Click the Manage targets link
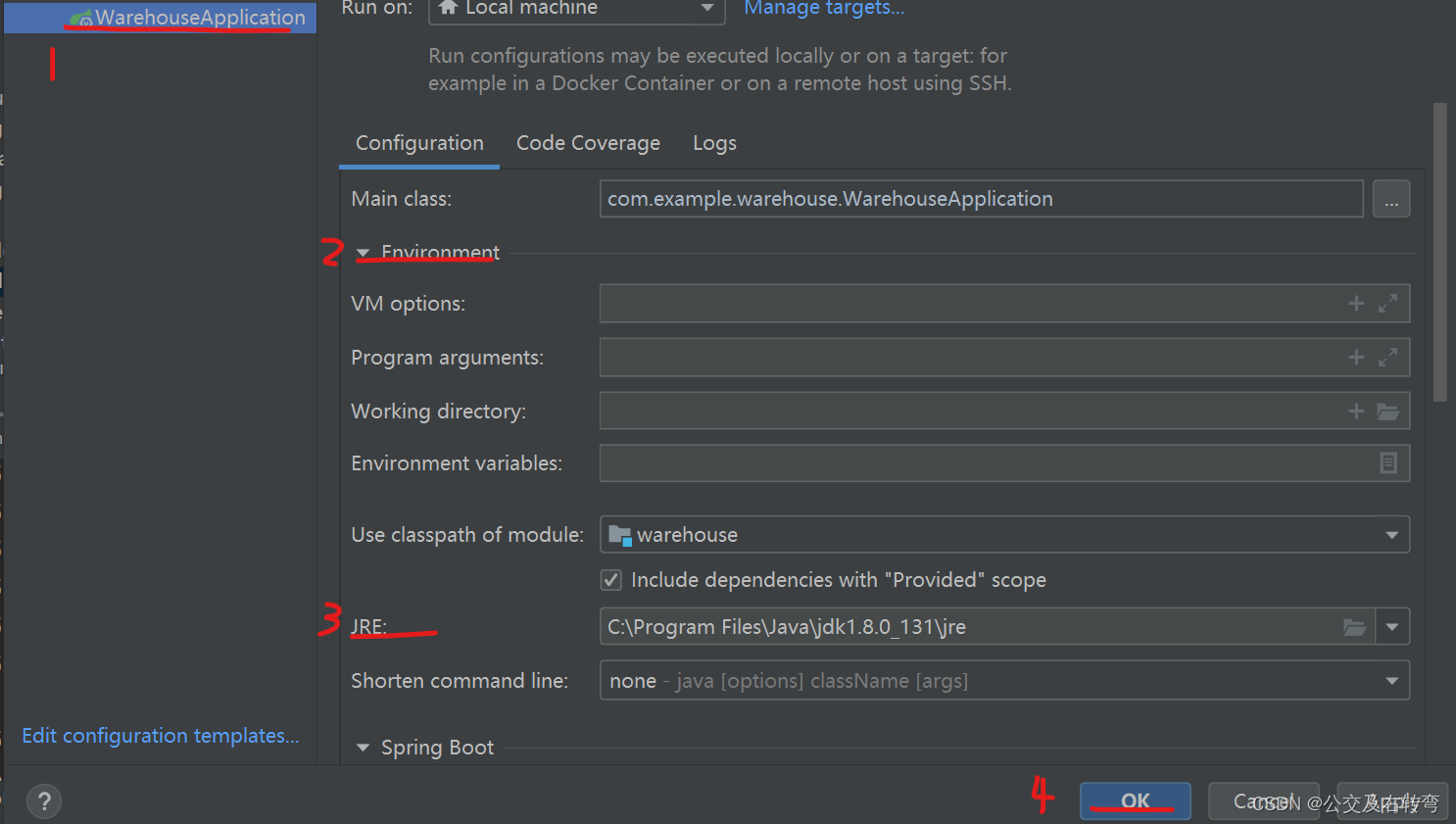Screen dimensions: 1456x824 click(824, 9)
